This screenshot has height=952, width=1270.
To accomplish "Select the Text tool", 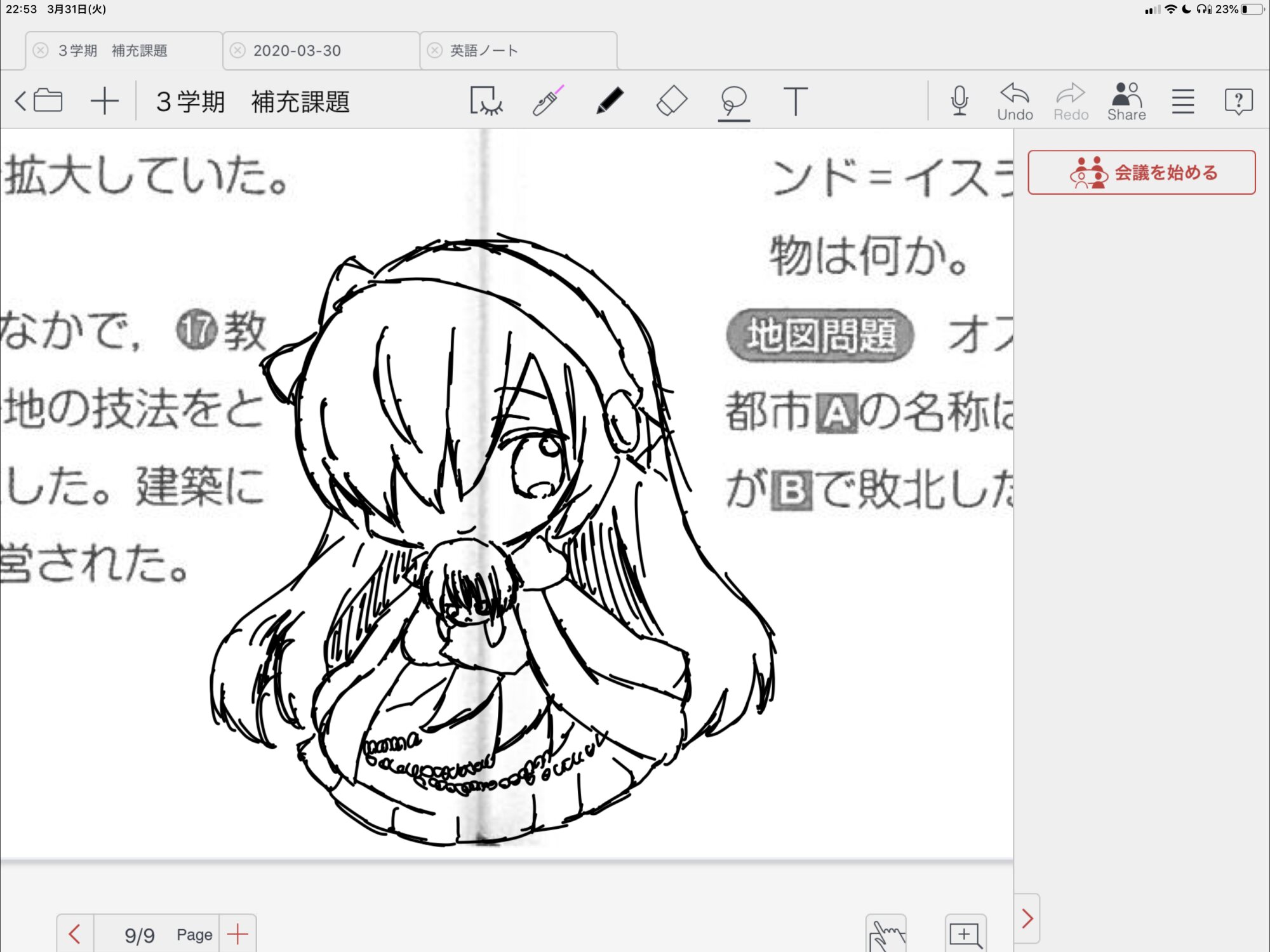I will point(795,101).
